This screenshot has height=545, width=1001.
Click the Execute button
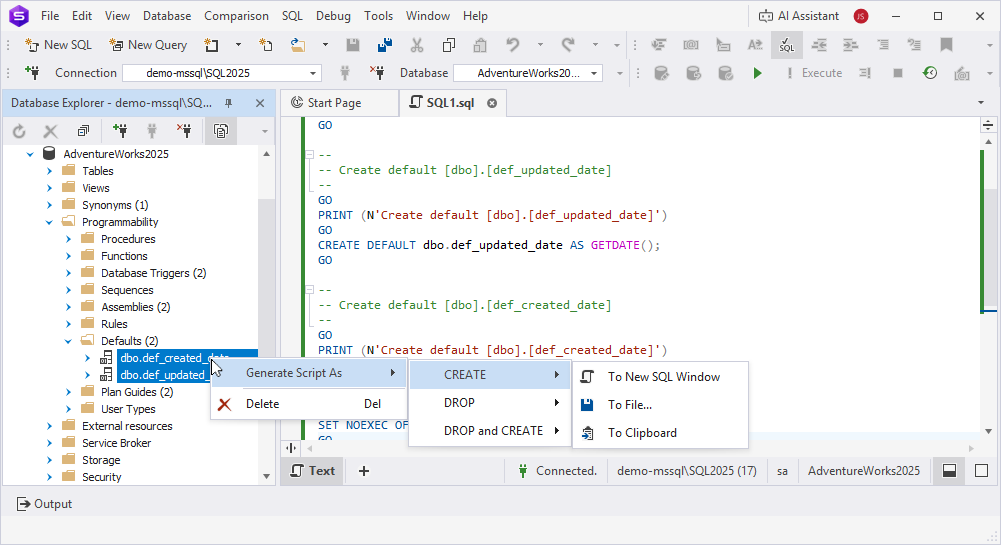point(814,73)
